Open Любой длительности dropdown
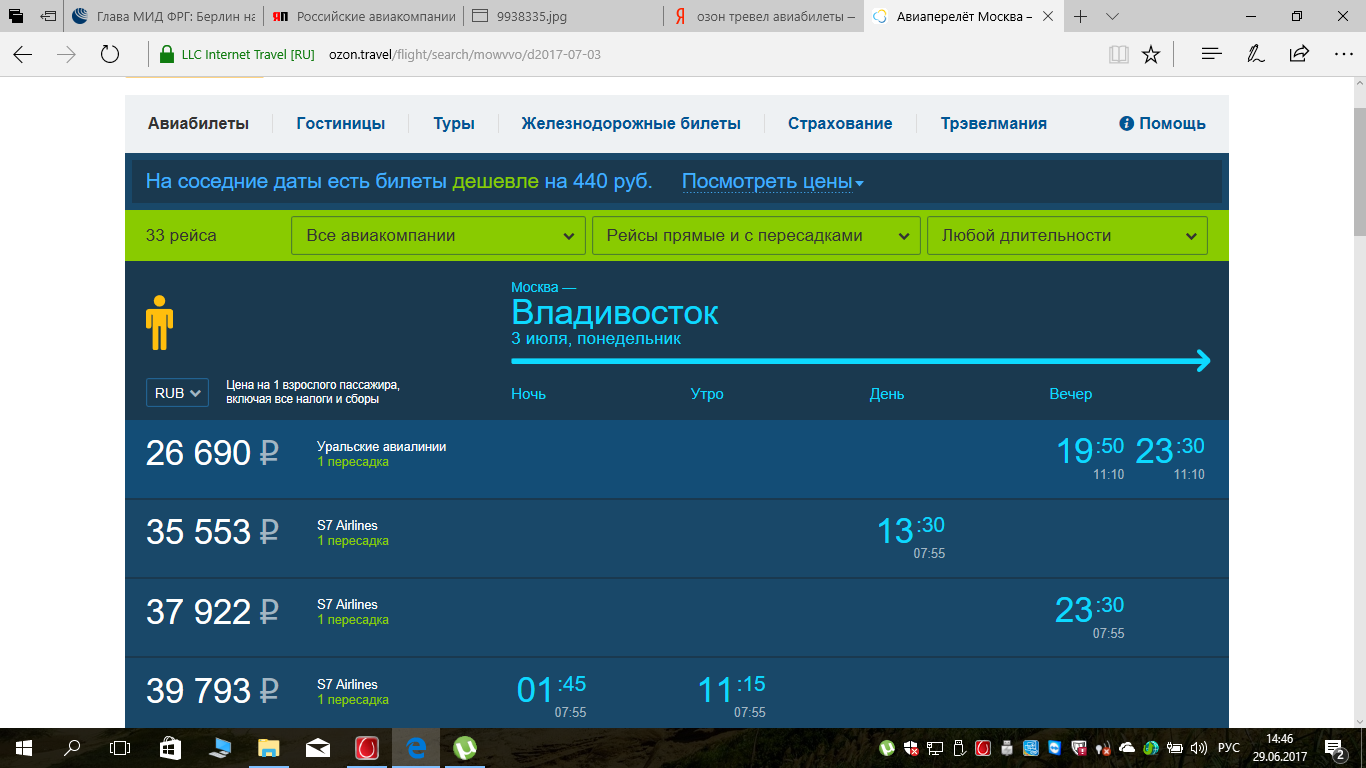Image resolution: width=1366 pixels, height=768 pixels. click(x=1067, y=236)
